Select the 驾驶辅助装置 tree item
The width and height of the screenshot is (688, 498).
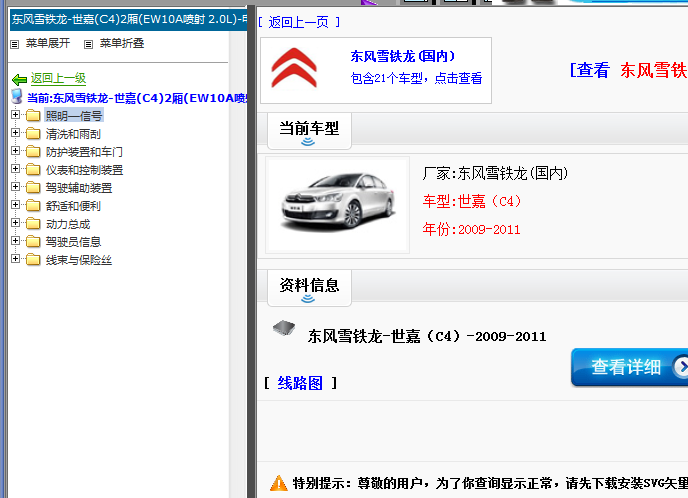[x=79, y=188]
